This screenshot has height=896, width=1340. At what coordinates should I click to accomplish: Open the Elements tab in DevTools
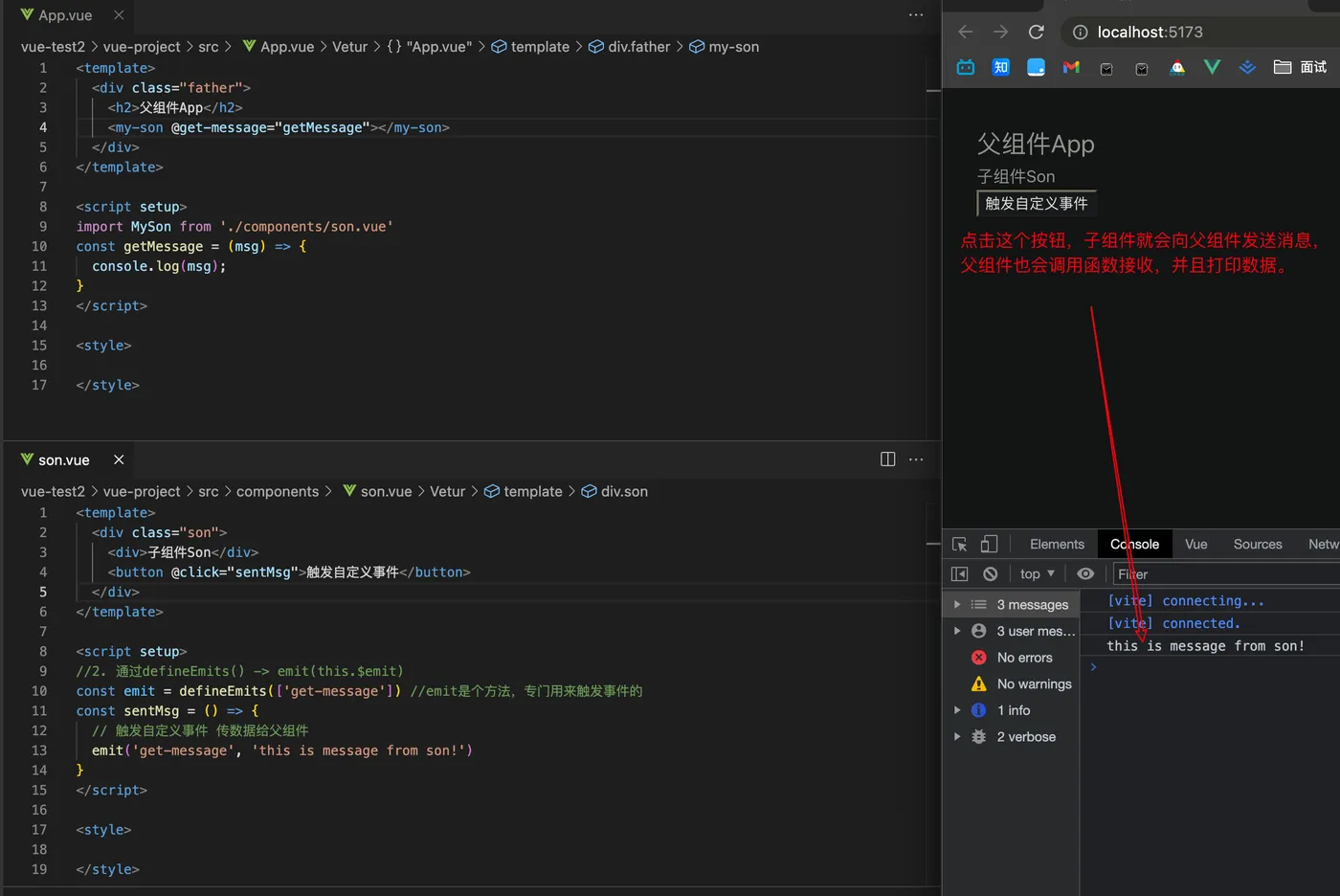(x=1057, y=544)
